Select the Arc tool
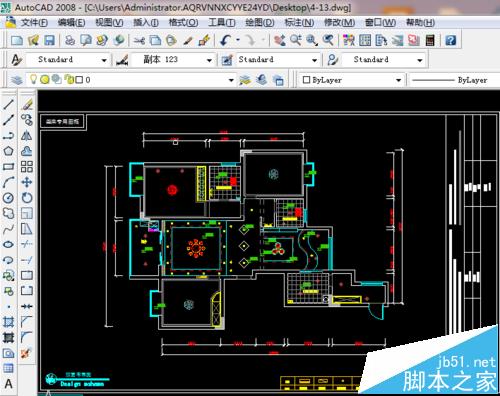This screenshot has height=396, width=500. 8,182
